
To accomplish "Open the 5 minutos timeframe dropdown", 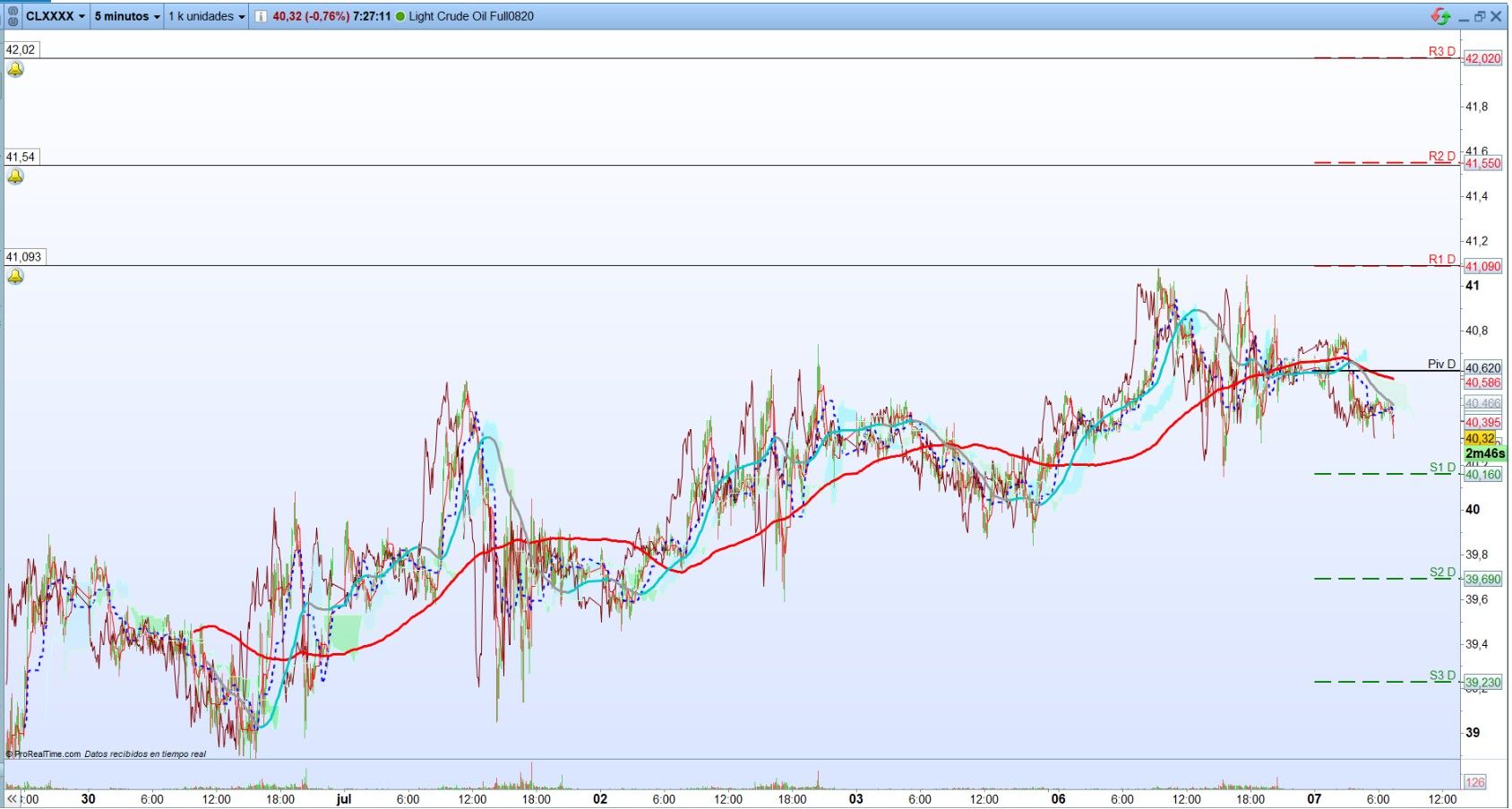I will [127, 16].
